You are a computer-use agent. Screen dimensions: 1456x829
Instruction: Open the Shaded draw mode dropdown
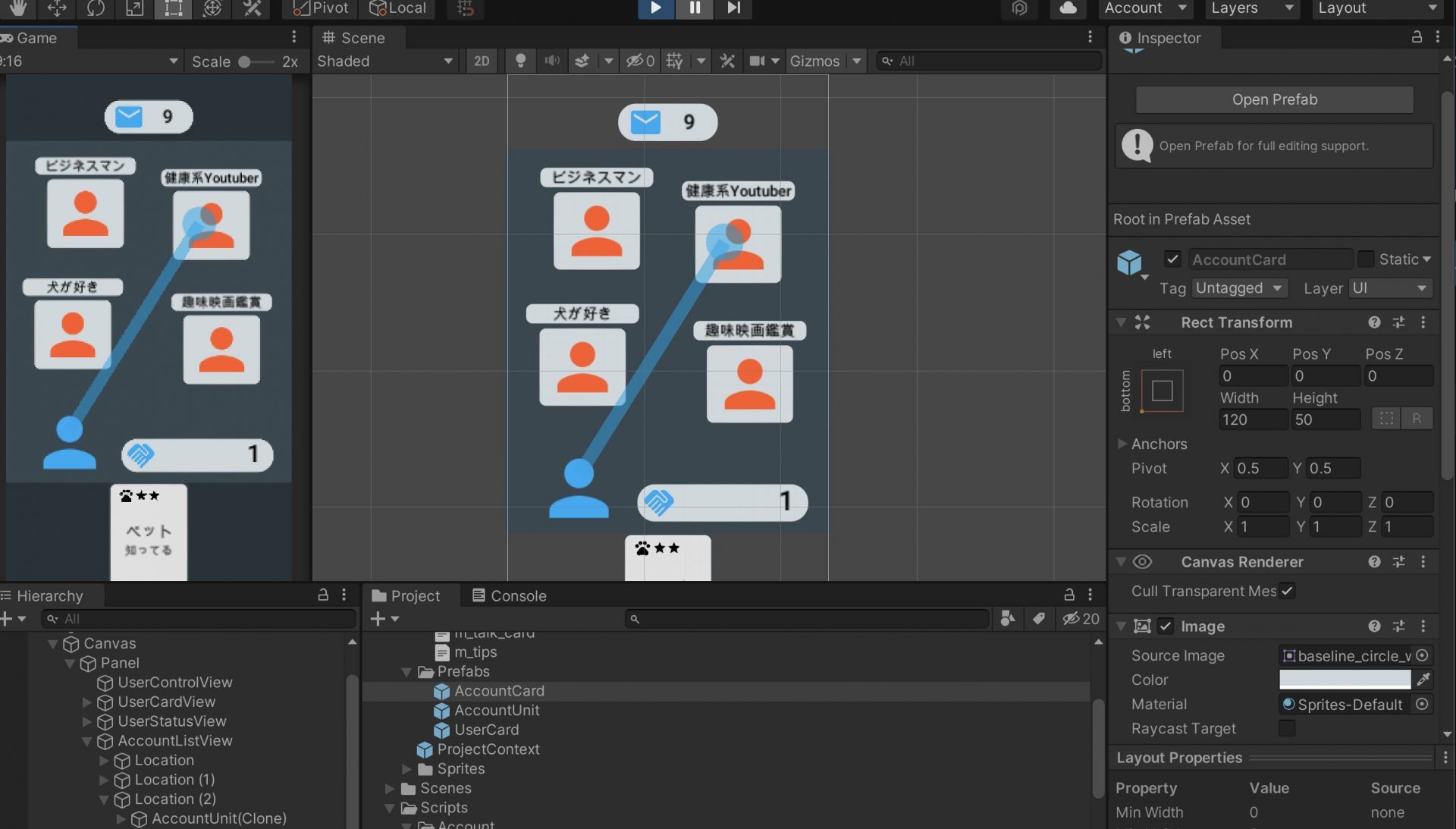click(384, 61)
